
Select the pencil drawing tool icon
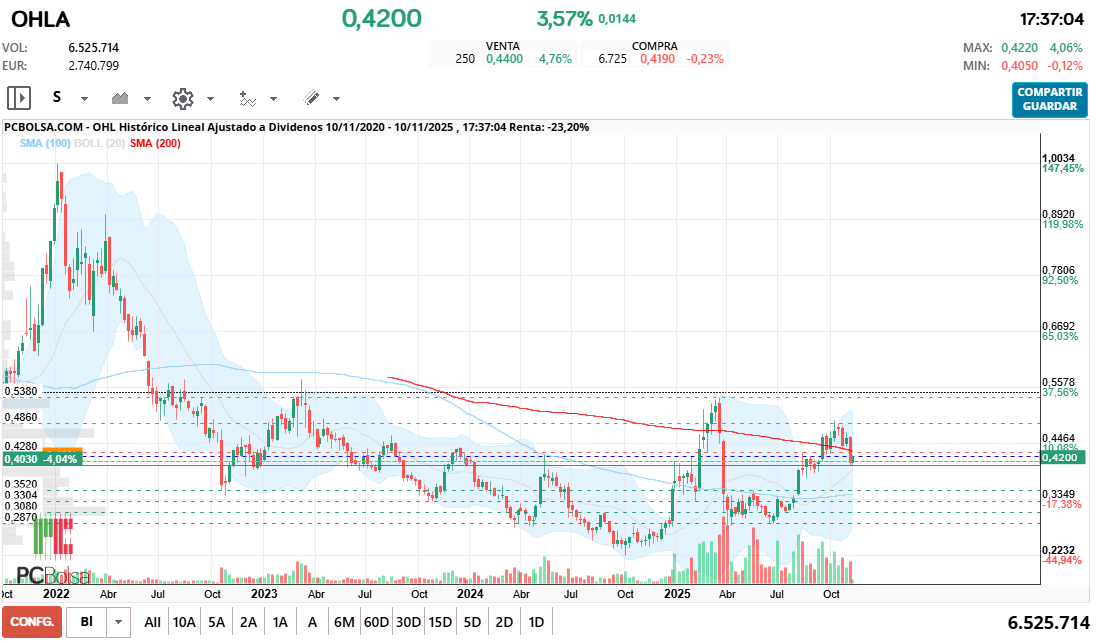coord(311,98)
